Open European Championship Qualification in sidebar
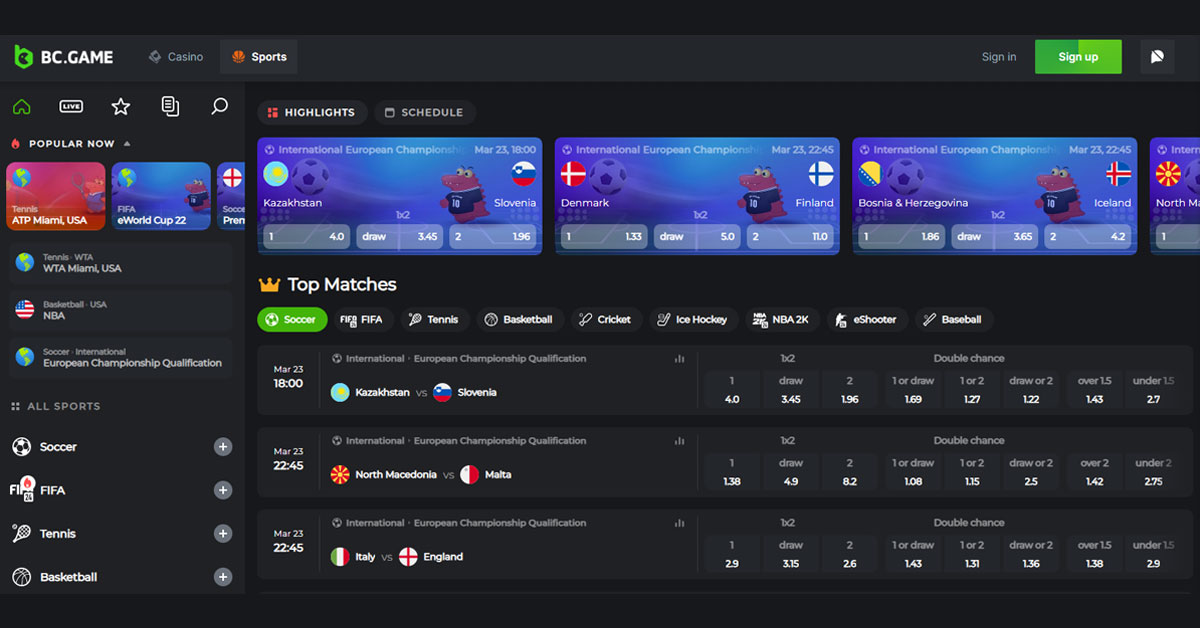Image resolution: width=1200 pixels, height=628 pixels. click(x=120, y=357)
